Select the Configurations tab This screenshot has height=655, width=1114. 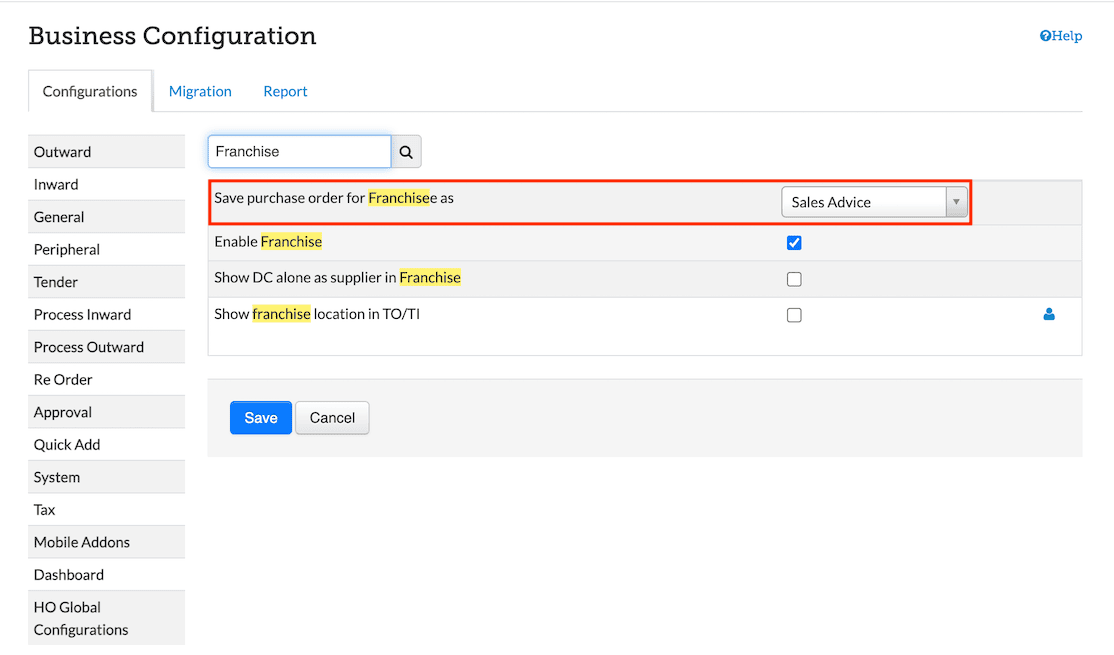tap(90, 91)
